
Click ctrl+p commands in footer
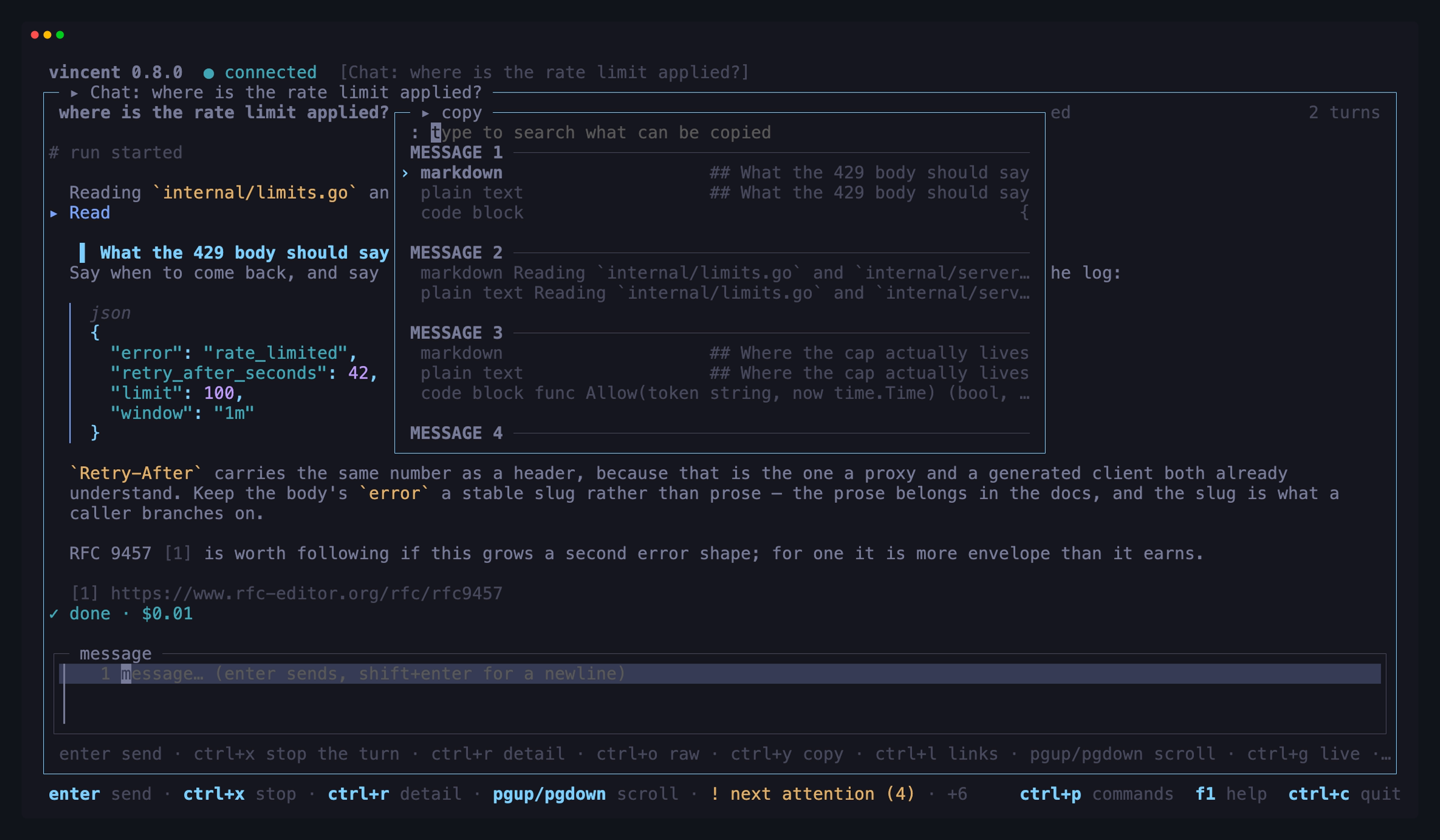1096,794
